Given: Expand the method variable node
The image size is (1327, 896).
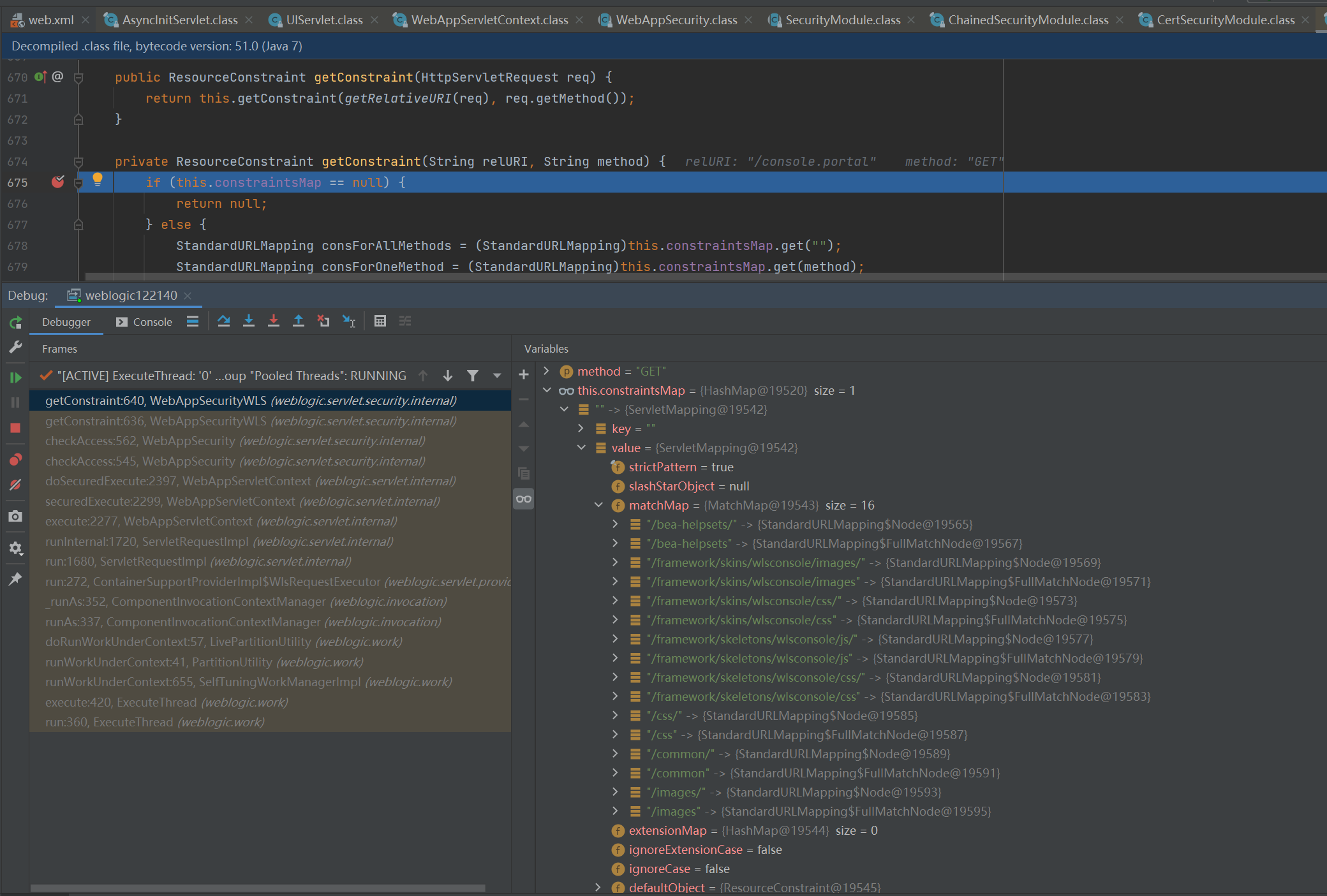Looking at the screenshot, I should coord(546,371).
